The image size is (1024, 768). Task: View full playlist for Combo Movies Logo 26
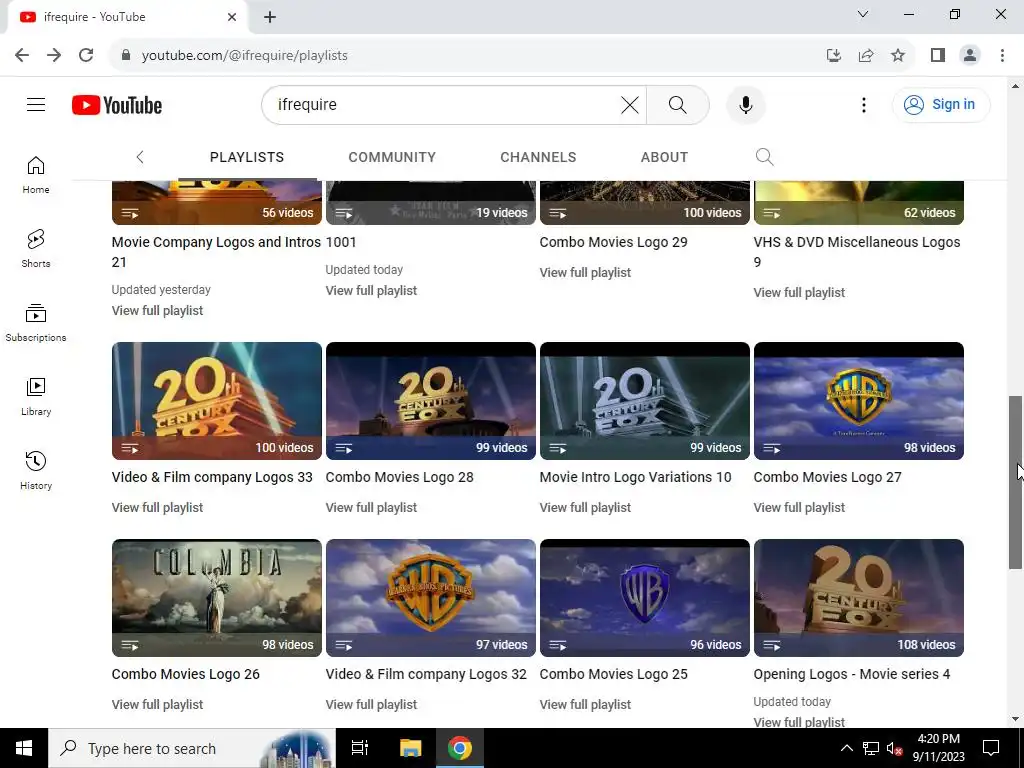[x=157, y=705]
